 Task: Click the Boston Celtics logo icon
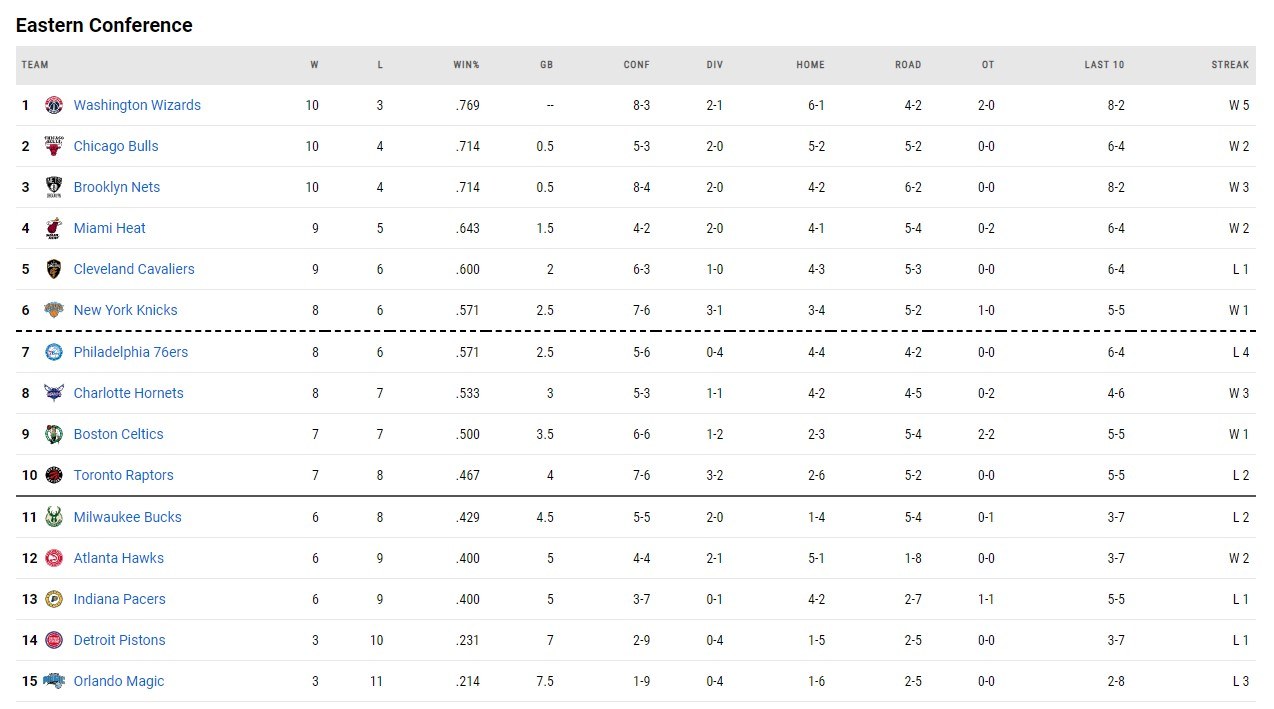pyautogui.click(x=54, y=434)
